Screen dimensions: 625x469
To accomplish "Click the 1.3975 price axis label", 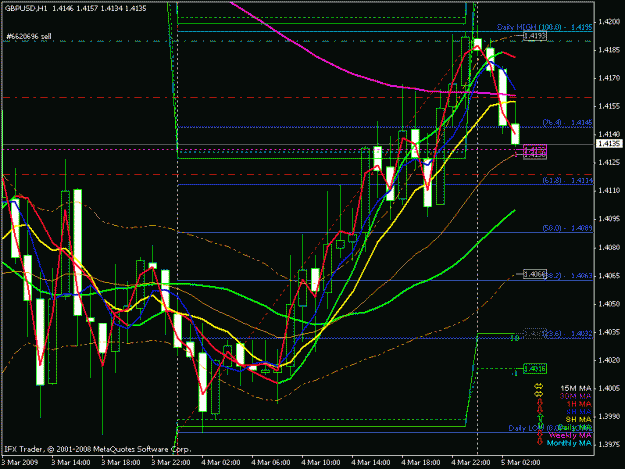I will point(609,444).
